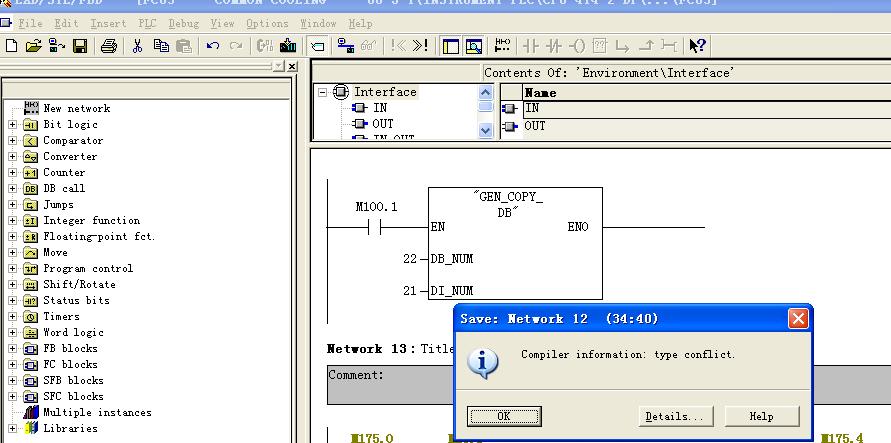Expand the Counter tree node
Image resolution: width=891 pixels, height=443 pixels.
pos(13,172)
